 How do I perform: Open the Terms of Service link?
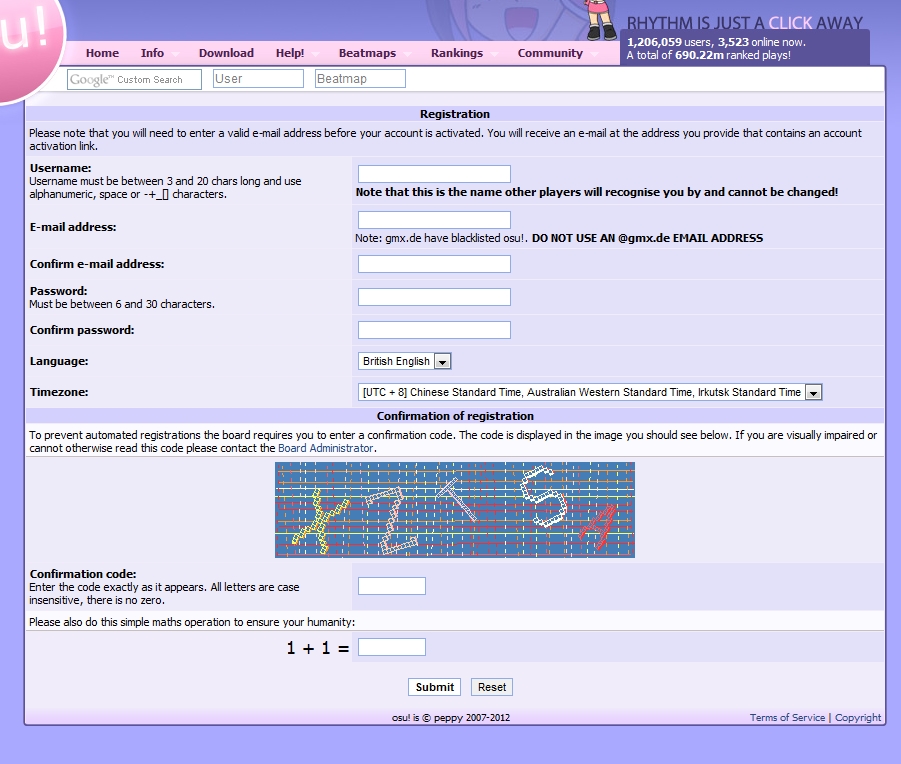click(787, 717)
